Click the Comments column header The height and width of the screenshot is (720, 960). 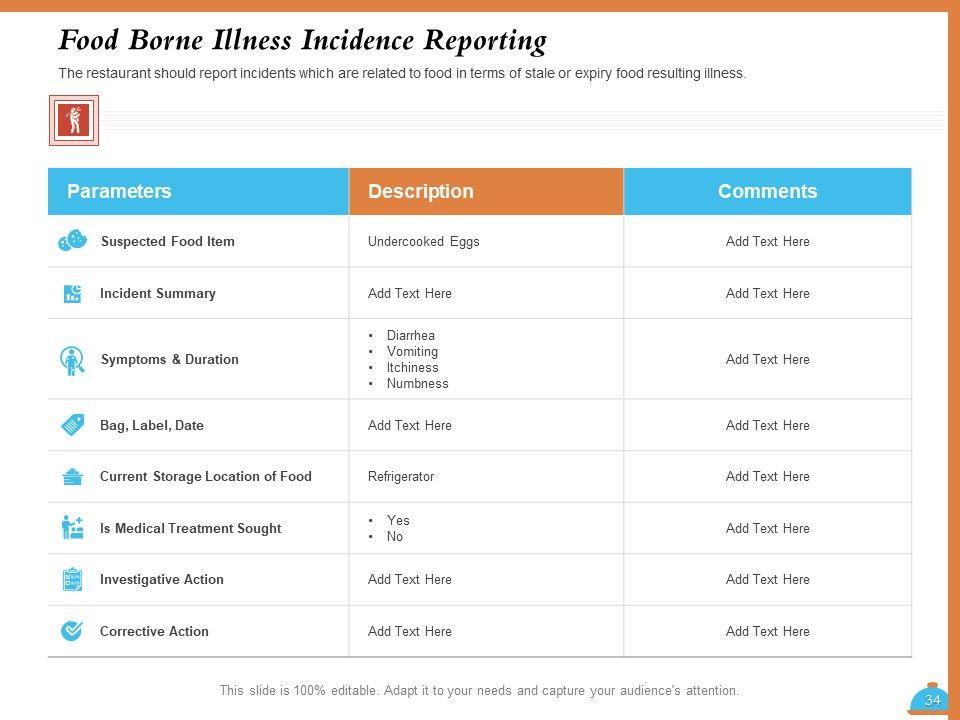pos(767,191)
